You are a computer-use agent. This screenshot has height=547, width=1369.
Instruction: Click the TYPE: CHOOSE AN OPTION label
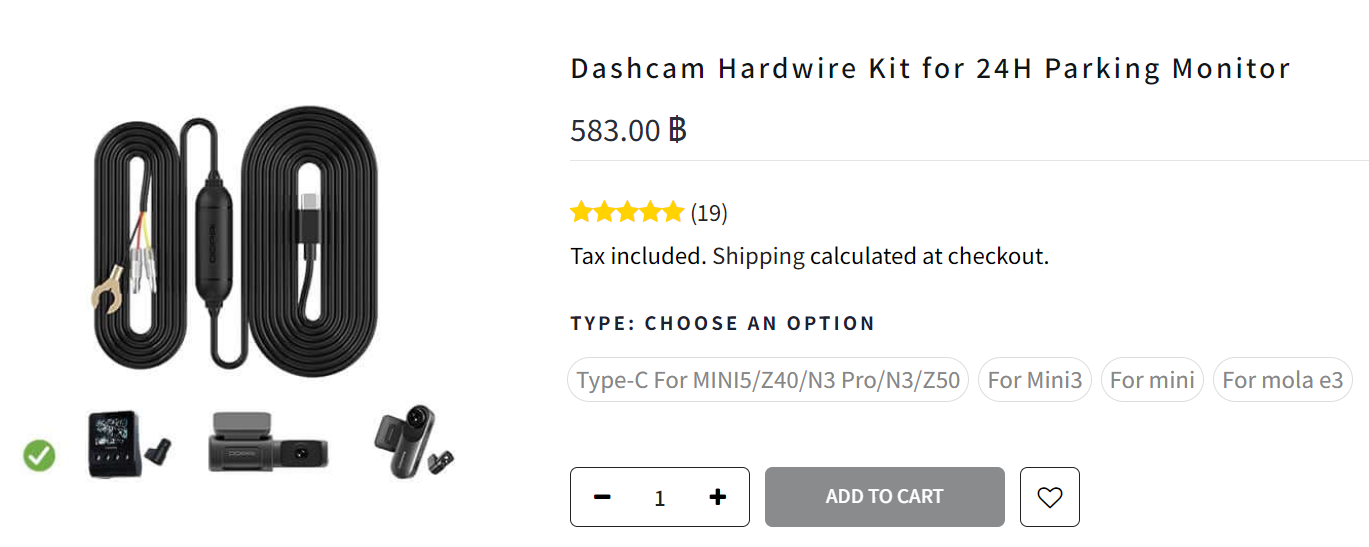click(722, 324)
